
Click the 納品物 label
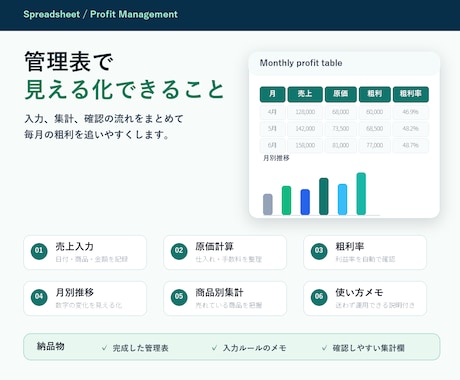pyautogui.click(x=51, y=346)
